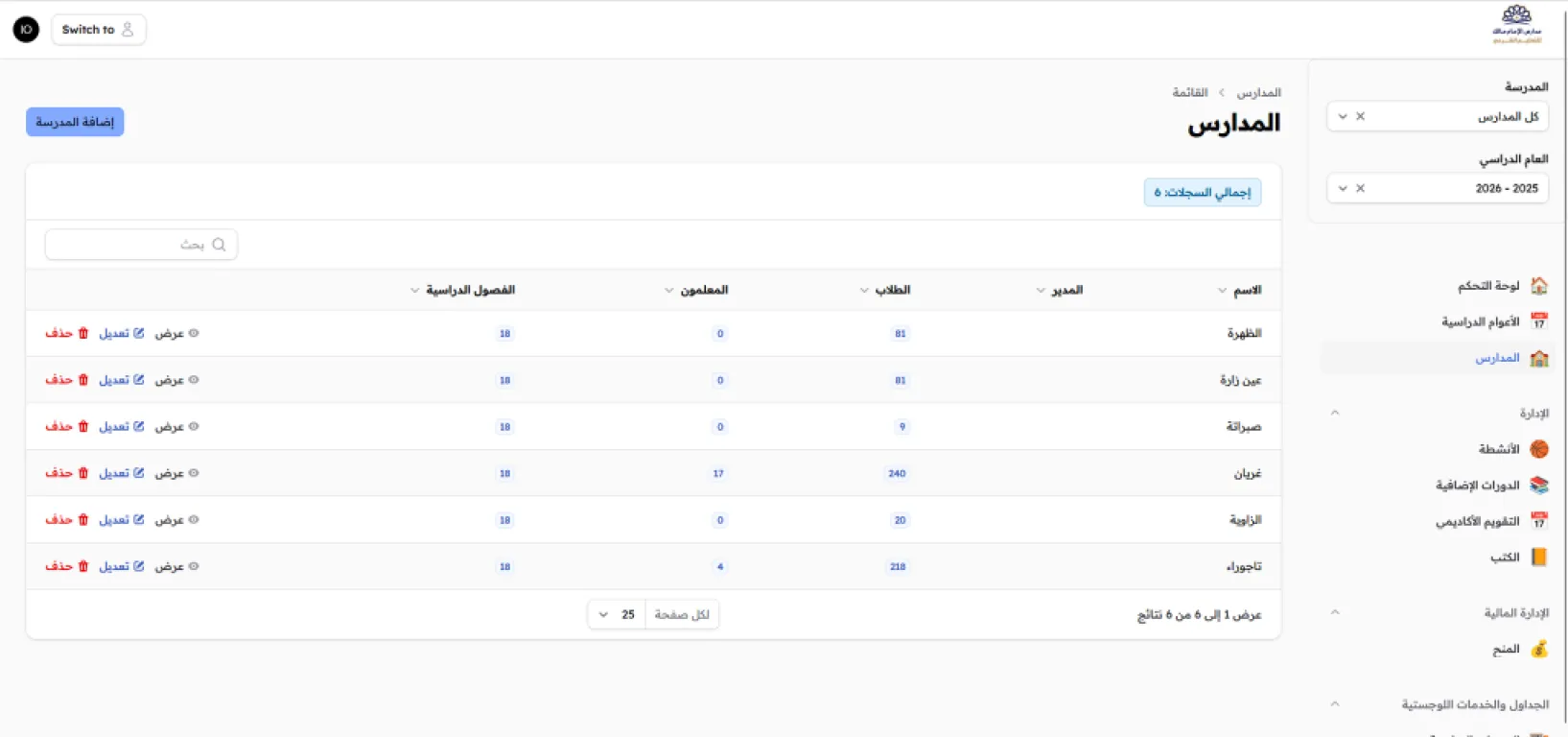Click the school name صبراتة
Viewport: 1568px width, 737px height.
[x=1244, y=427]
